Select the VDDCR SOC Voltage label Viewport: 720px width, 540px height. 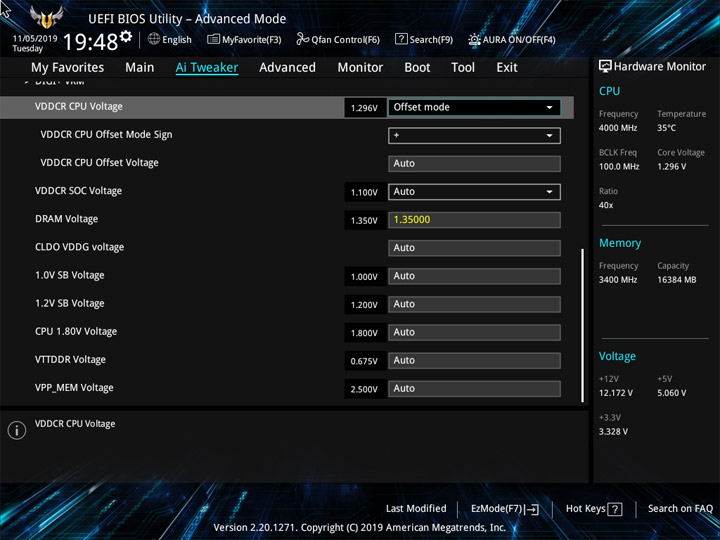pyautogui.click(x=79, y=191)
